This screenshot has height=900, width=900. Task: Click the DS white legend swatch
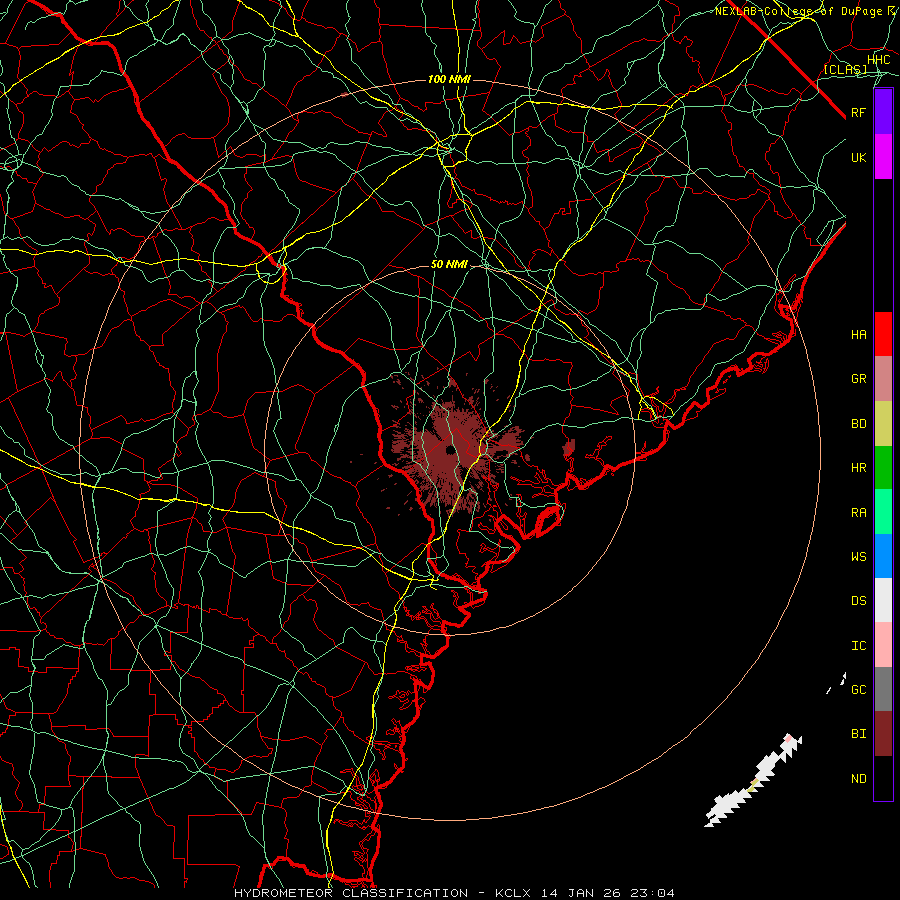[x=883, y=600]
